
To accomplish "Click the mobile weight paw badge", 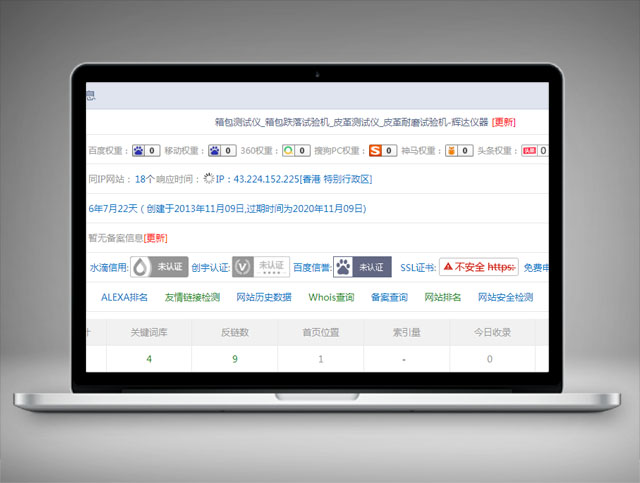I will click(x=222, y=151).
